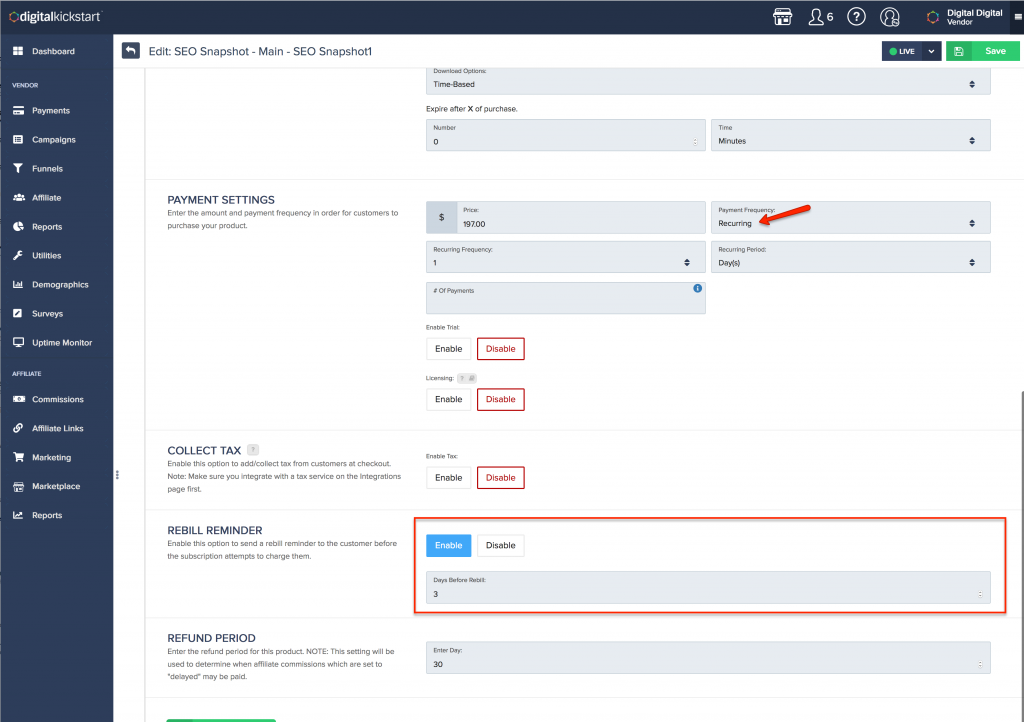Viewport: 1024px width, 722px height.
Task: Click the Marketplace storefront icon in sidebar
Action: coord(18,486)
